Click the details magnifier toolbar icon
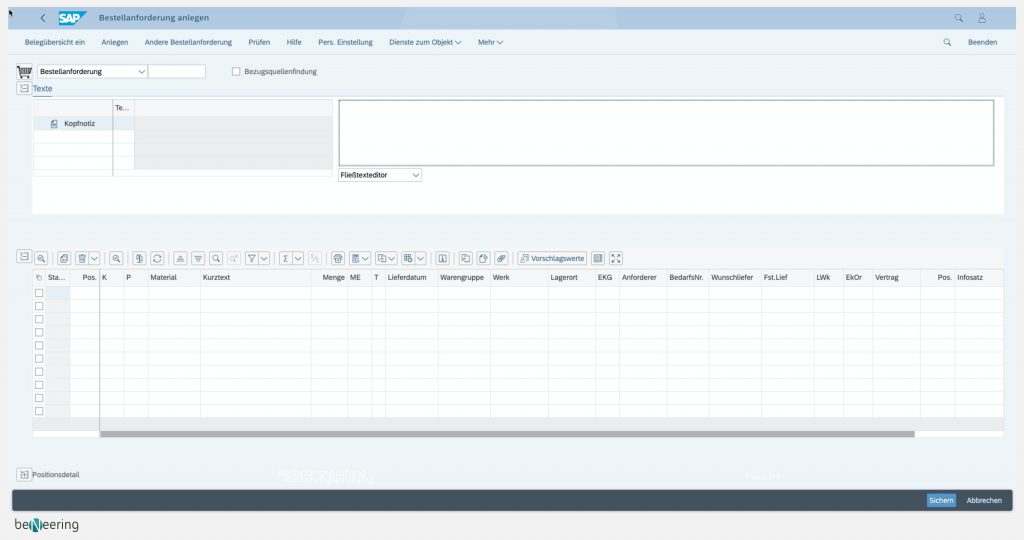1024x540 pixels. point(41,259)
